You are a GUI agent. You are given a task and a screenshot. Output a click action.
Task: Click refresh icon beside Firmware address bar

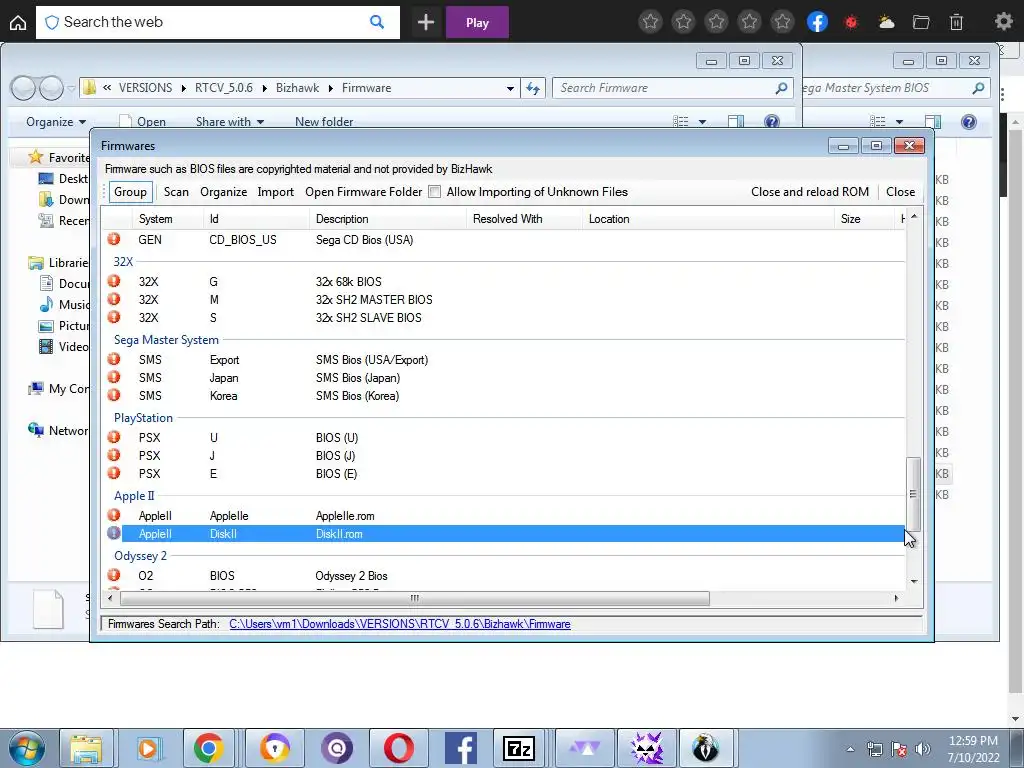533,88
